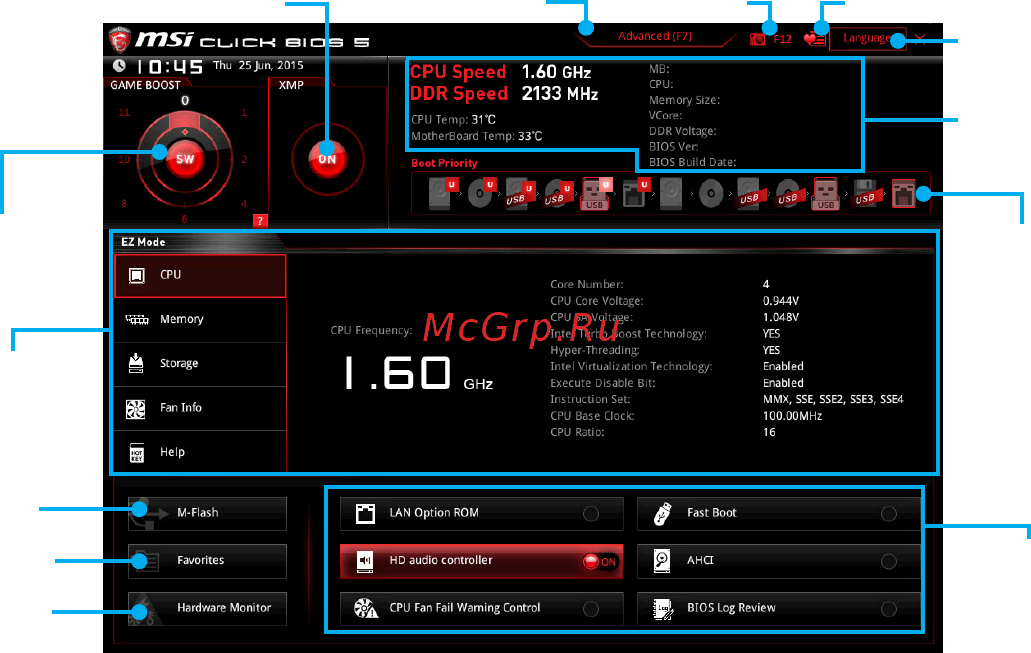The image size is (1031, 653).
Task: Open the Memory tab
Action: [x=200, y=320]
